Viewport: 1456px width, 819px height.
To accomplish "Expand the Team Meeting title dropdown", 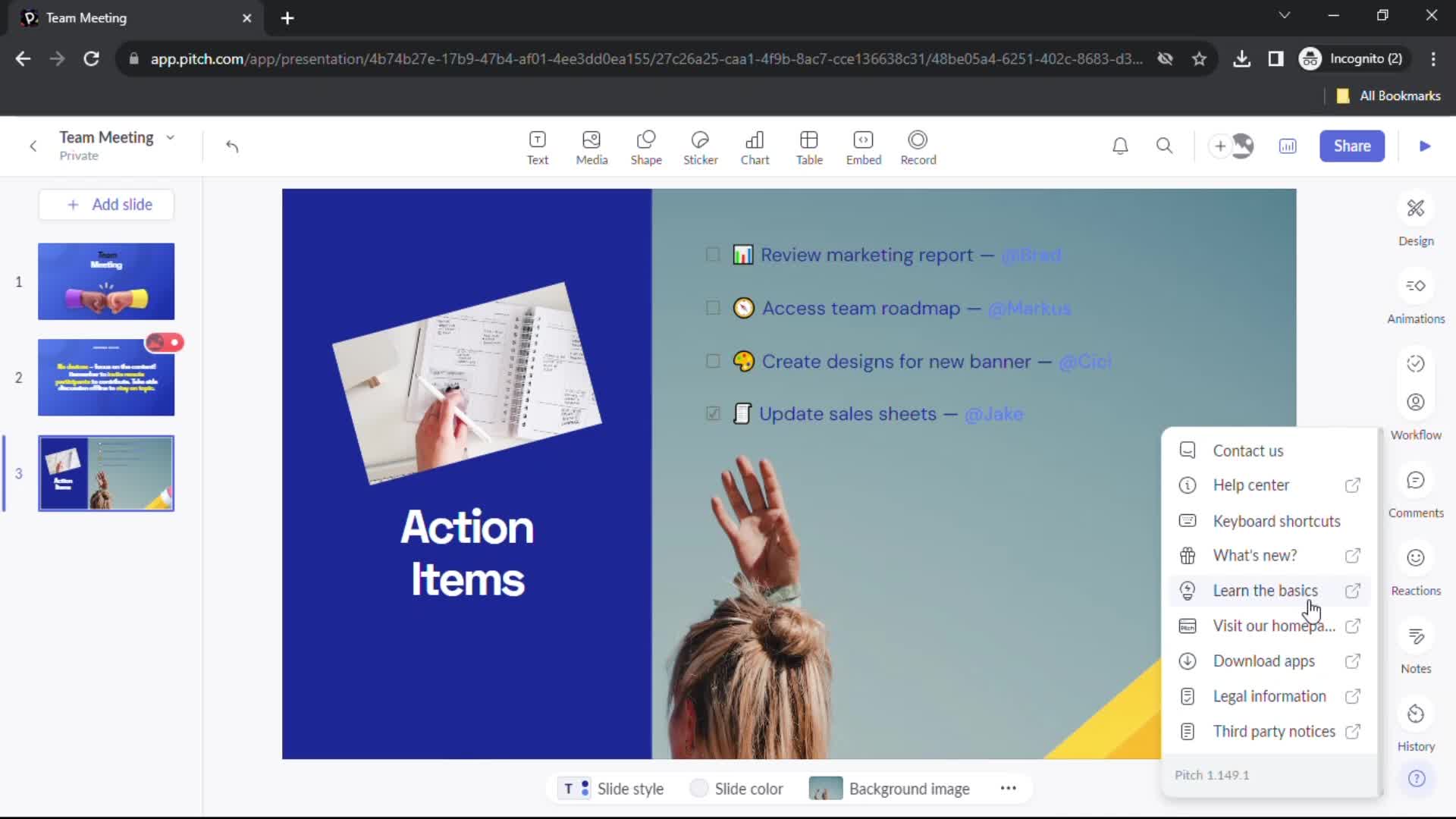I will [x=169, y=137].
